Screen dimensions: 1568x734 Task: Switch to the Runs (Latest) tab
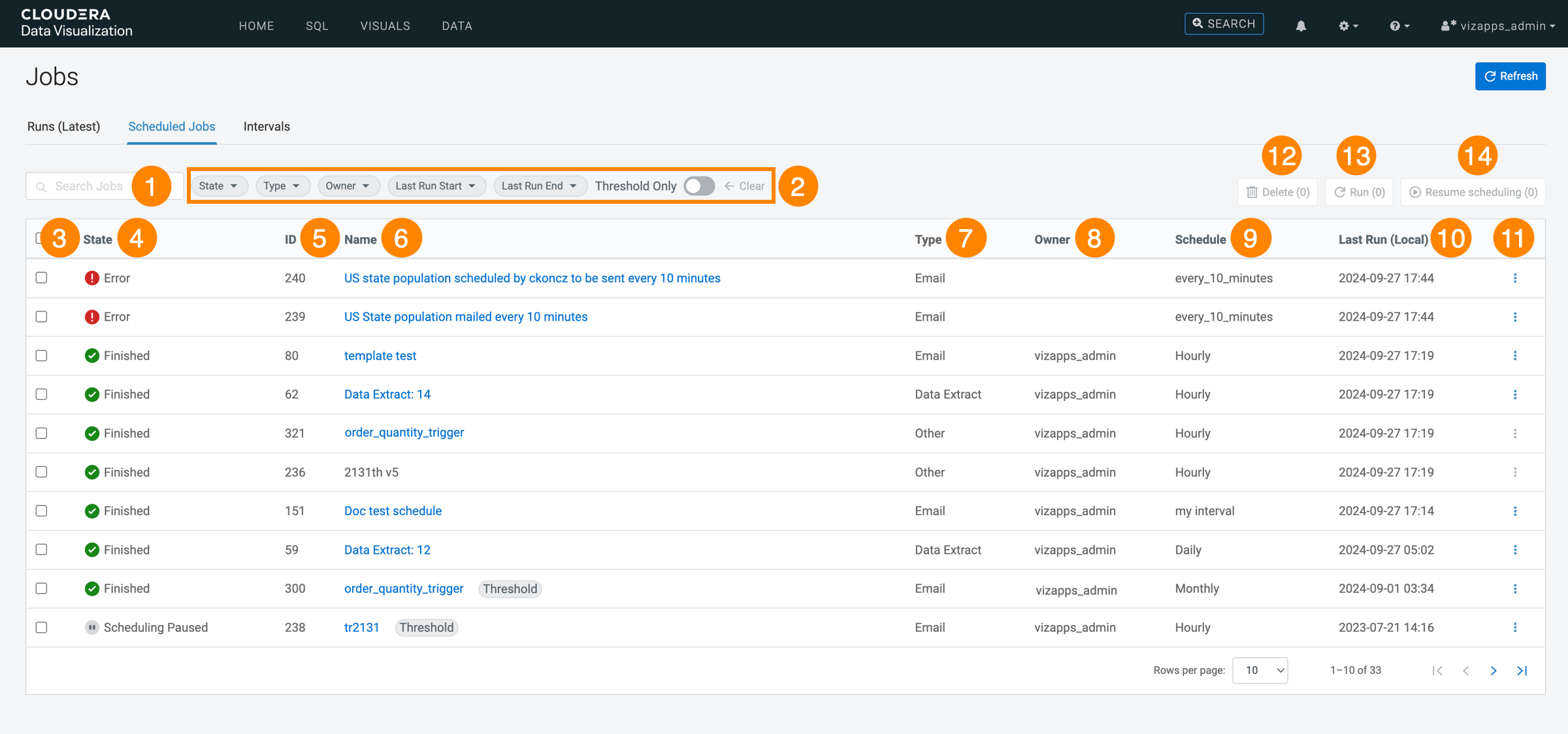[x=63, y=127]
